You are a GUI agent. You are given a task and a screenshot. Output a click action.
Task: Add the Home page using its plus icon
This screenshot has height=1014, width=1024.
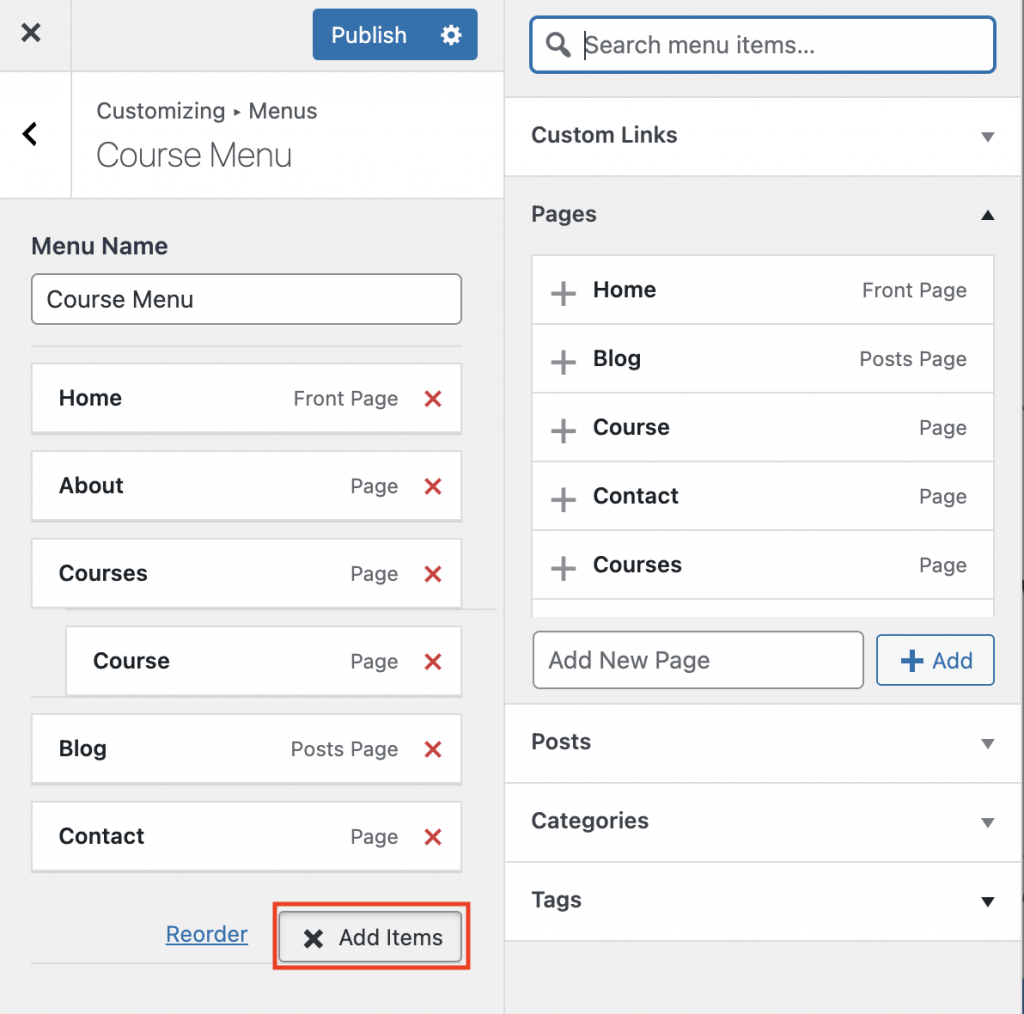coord(562,290)
